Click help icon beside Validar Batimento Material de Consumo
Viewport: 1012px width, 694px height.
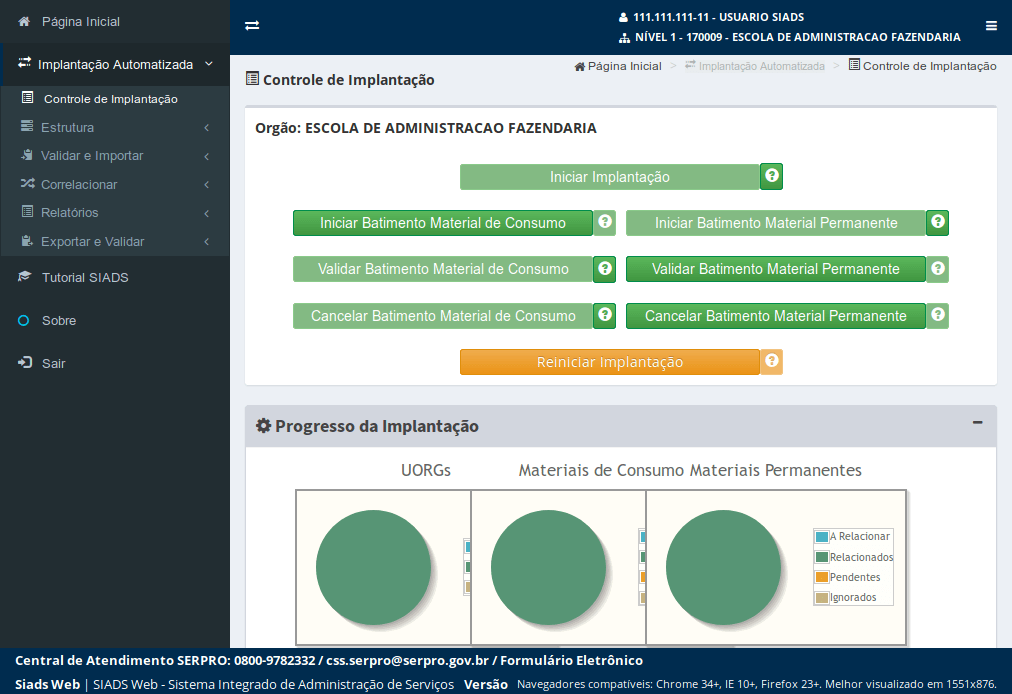coord(605,269)
